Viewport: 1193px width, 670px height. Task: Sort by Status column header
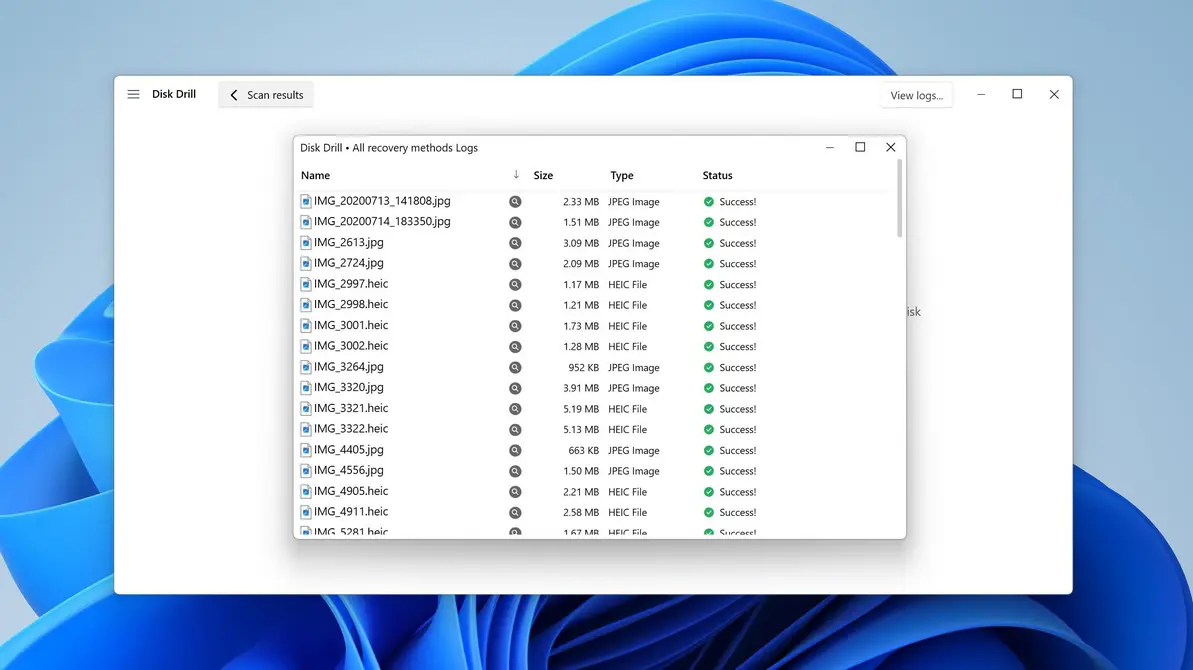[717, 176]
